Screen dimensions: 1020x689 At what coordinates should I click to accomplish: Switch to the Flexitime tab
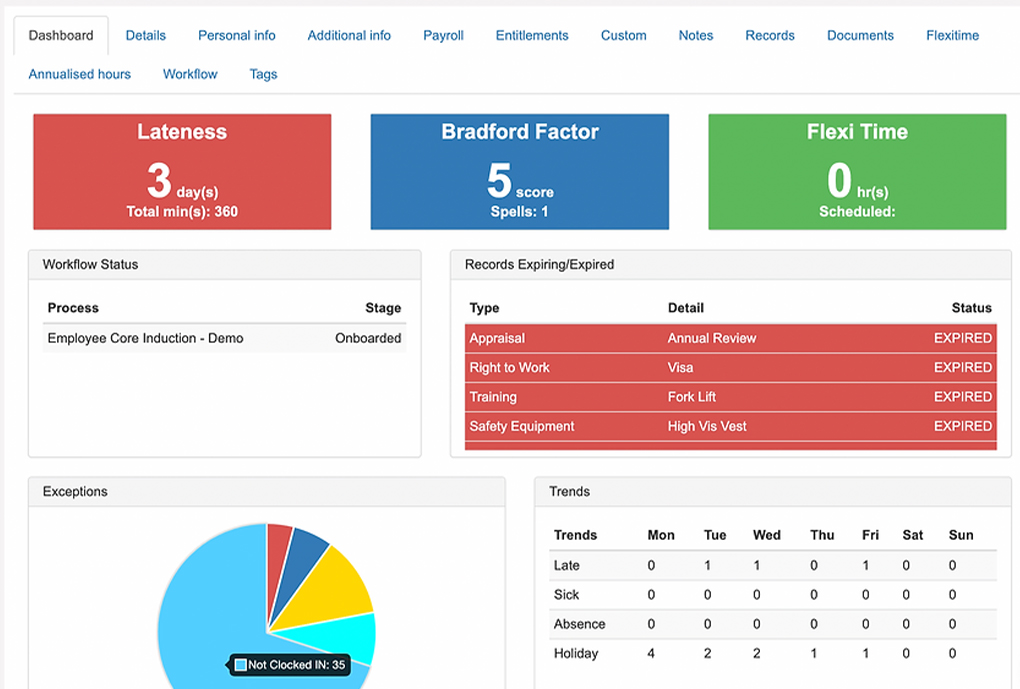click(953, 36)
